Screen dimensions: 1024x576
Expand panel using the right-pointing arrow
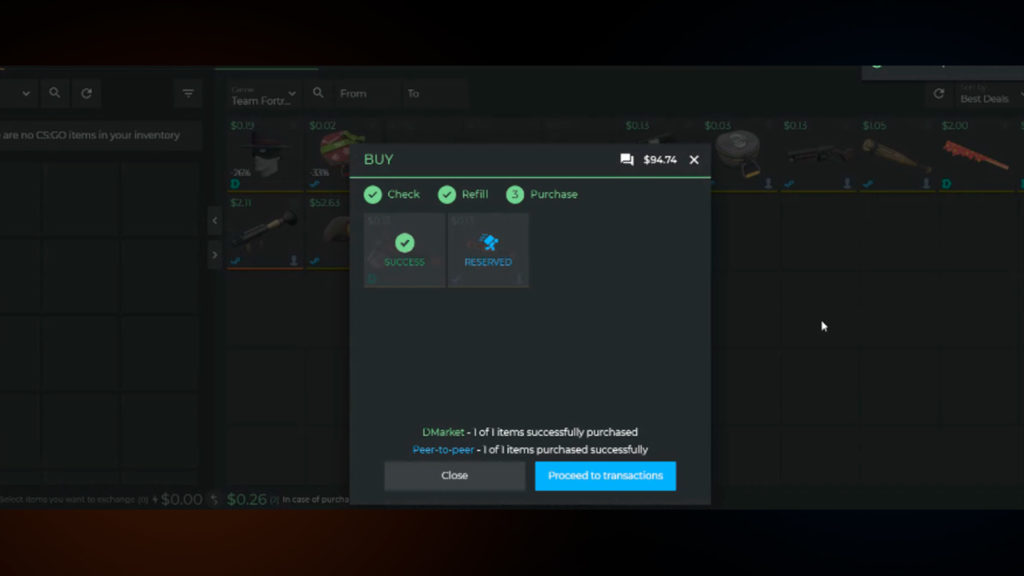215,255
